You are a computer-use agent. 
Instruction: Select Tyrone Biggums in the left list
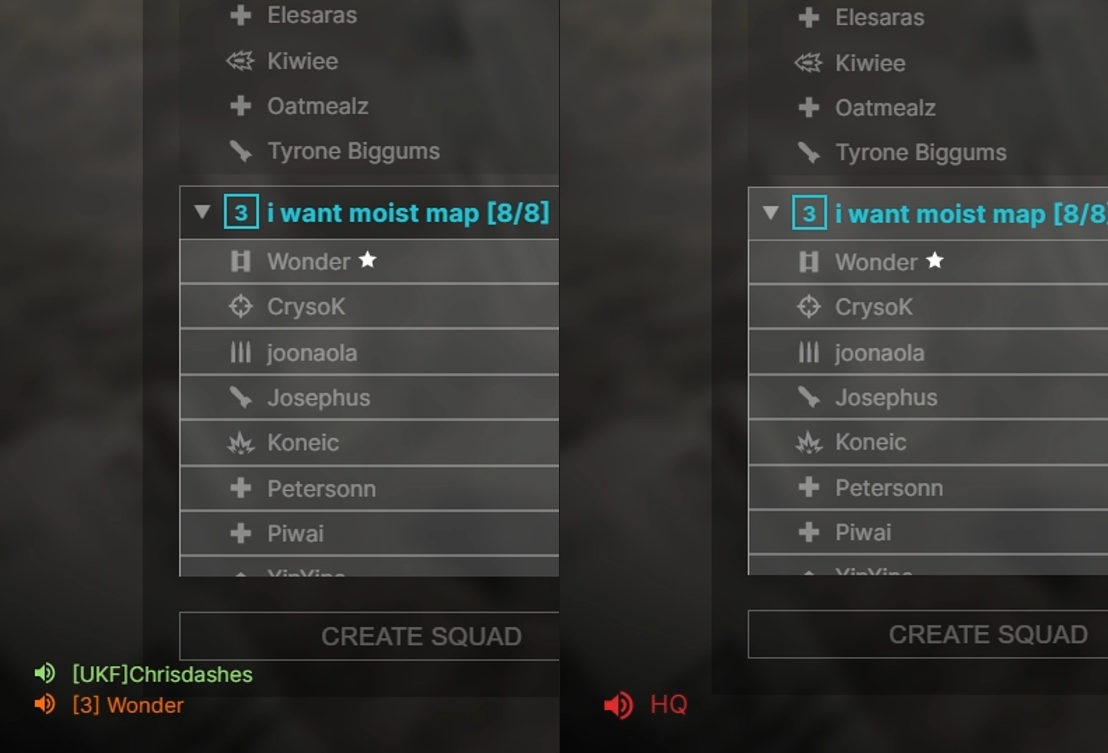[x=353, y=151]
